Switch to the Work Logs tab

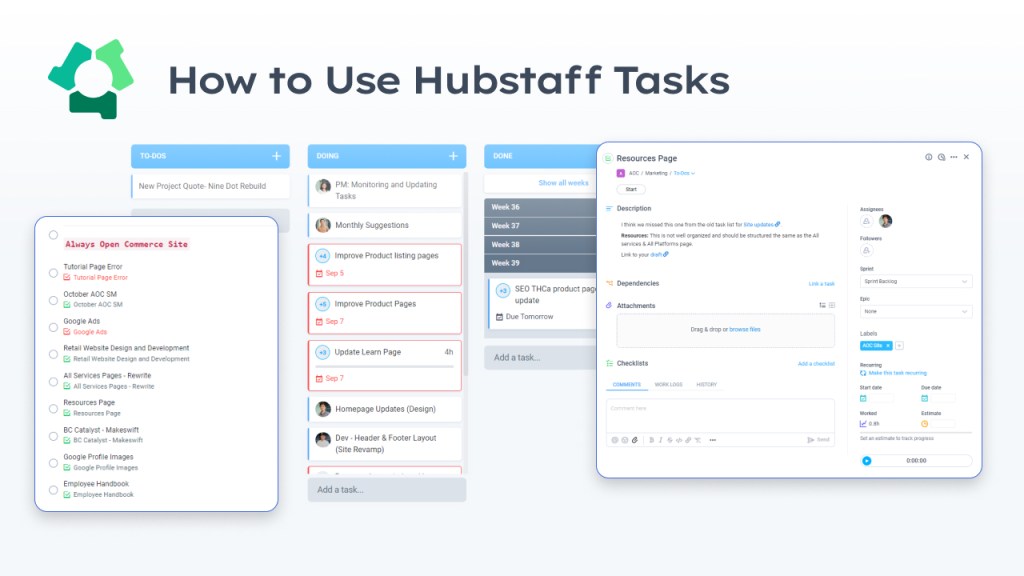click(x=669, y=384)
